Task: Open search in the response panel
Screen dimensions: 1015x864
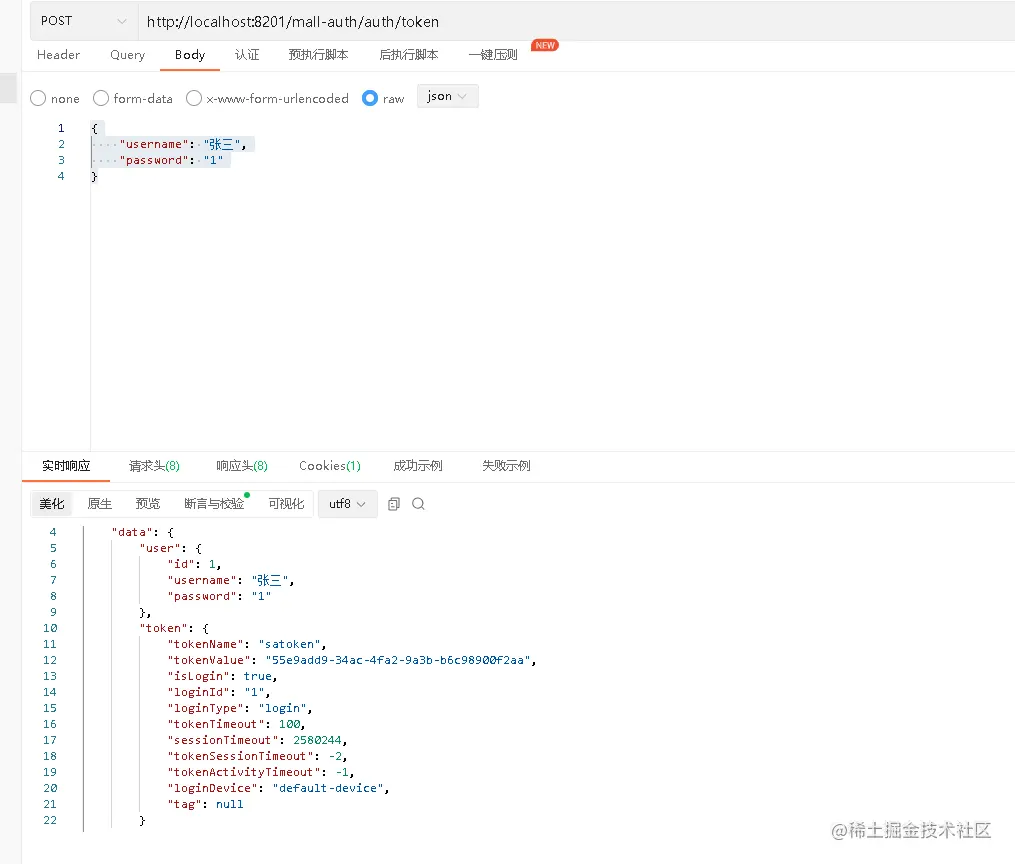Action: coord(418,504)
